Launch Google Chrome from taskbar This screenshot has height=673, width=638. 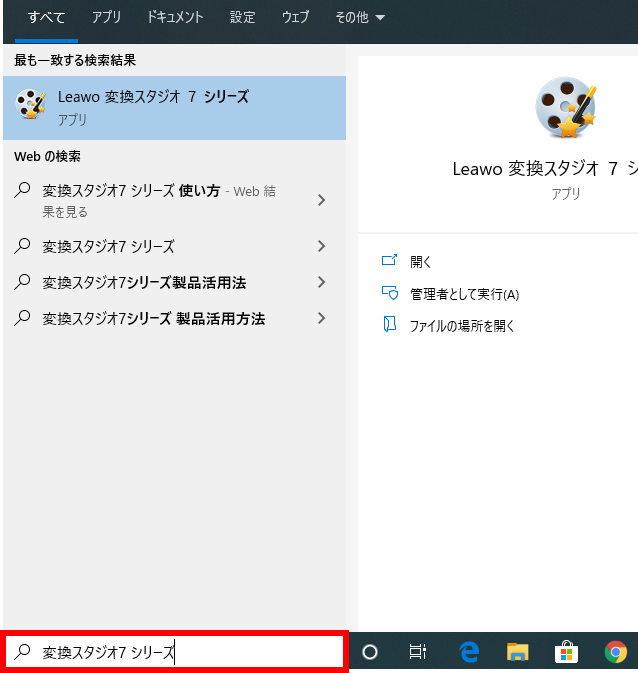coord(615,652)
